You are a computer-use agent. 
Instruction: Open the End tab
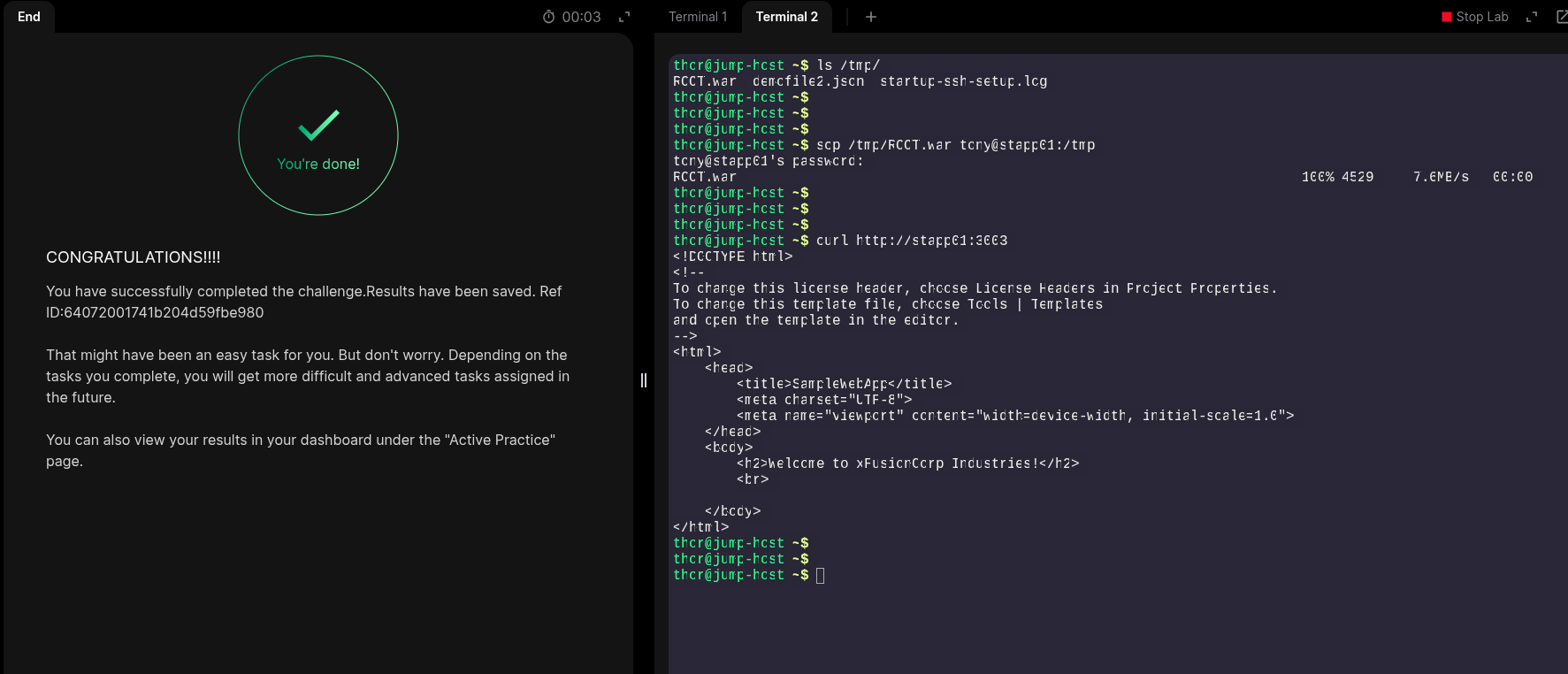point(29,17)
